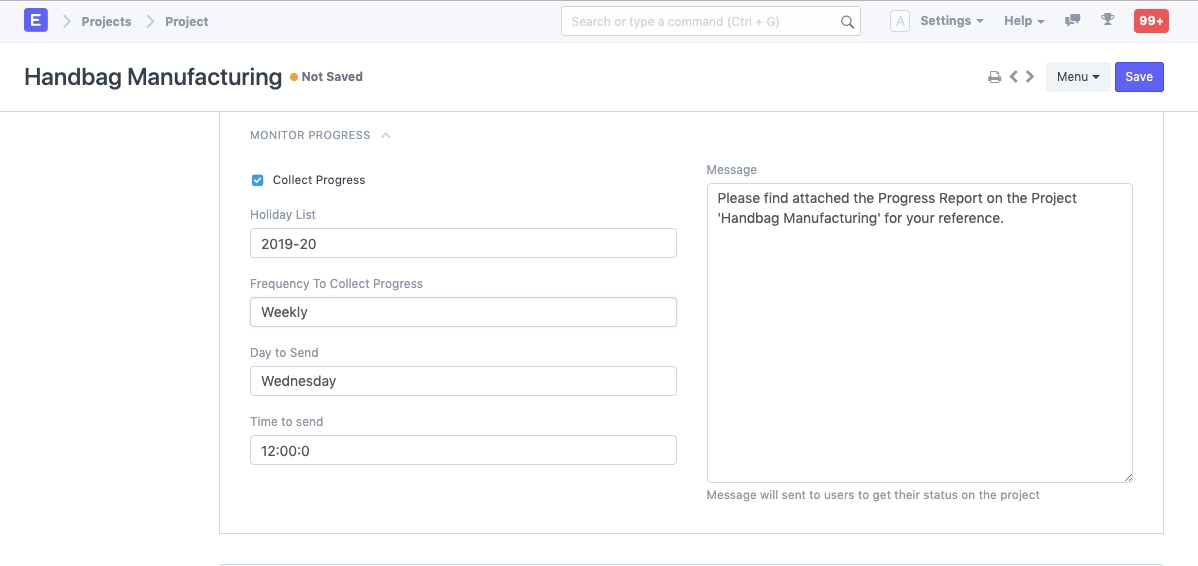Open the user avatar icon
1198x566 pixels.
[x=899, y=21]
